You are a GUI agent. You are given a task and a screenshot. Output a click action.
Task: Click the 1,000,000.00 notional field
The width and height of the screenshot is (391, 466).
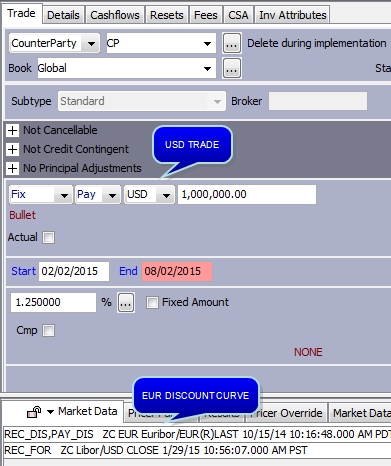247,194
